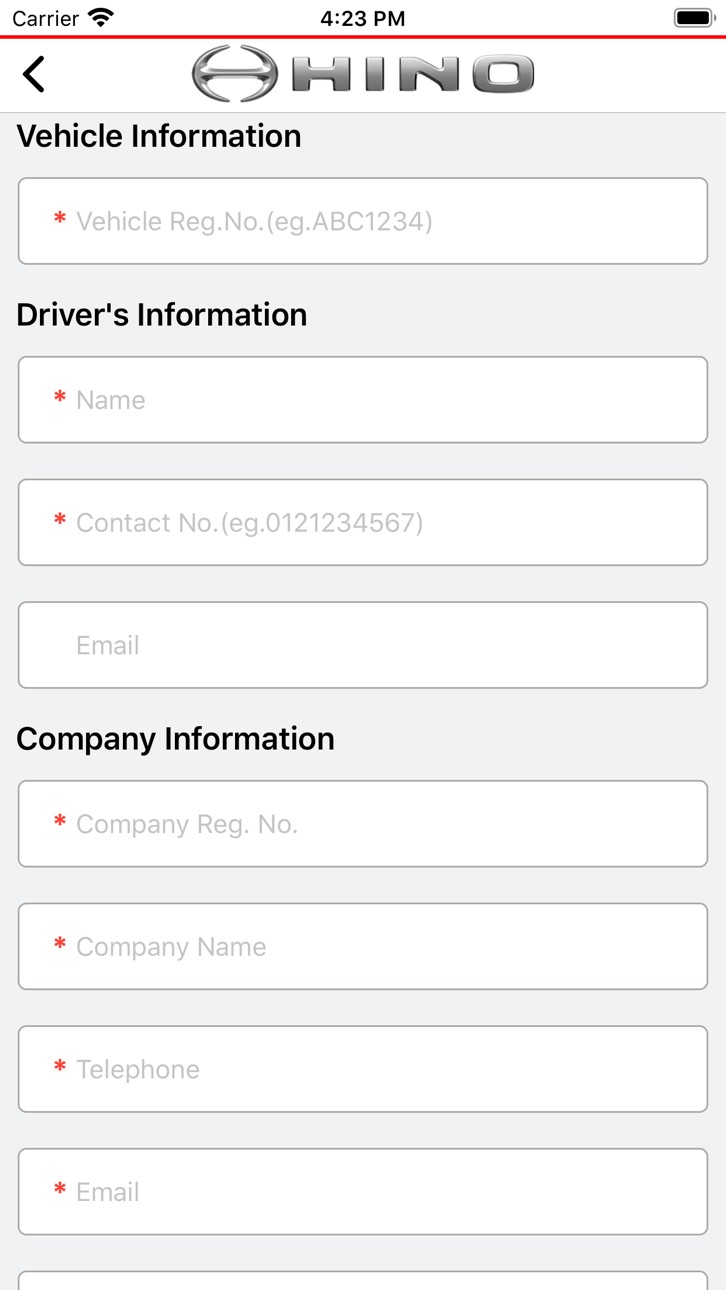Tap the Company Information heading

176,739
